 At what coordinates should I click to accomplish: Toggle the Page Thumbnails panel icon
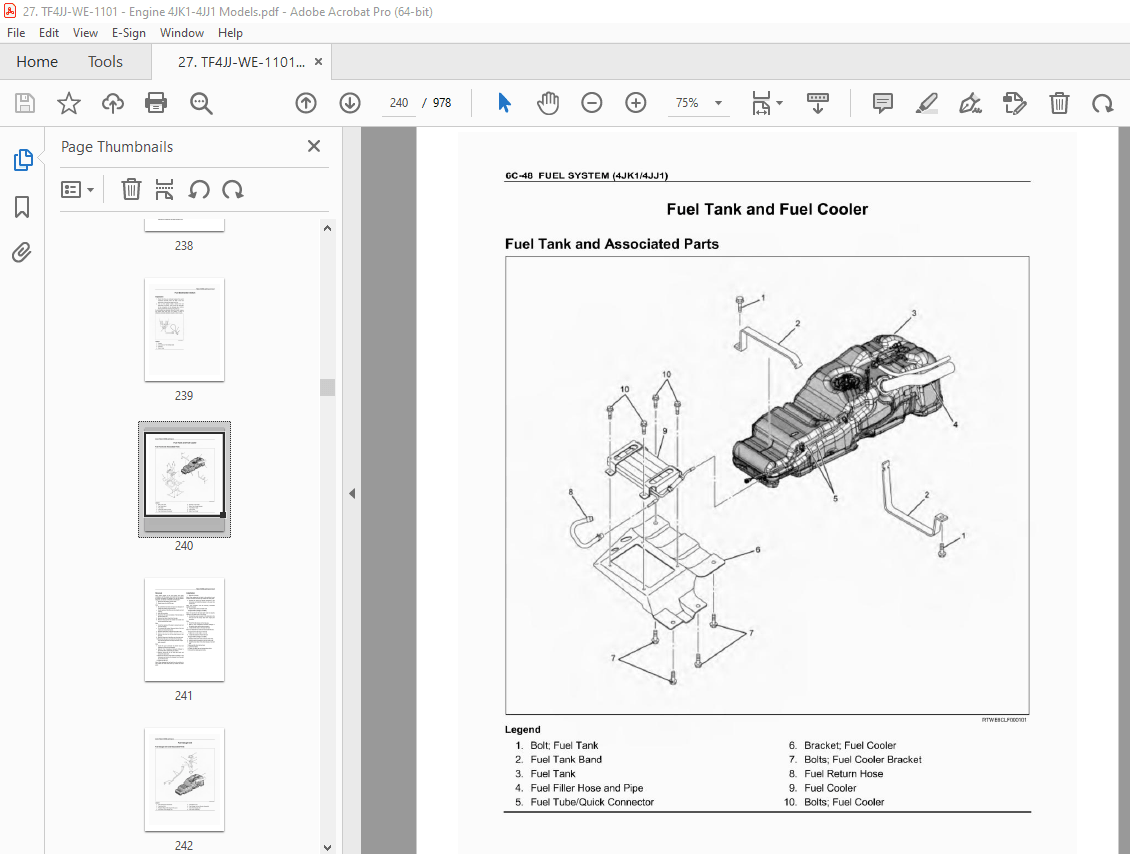[22, 160]
